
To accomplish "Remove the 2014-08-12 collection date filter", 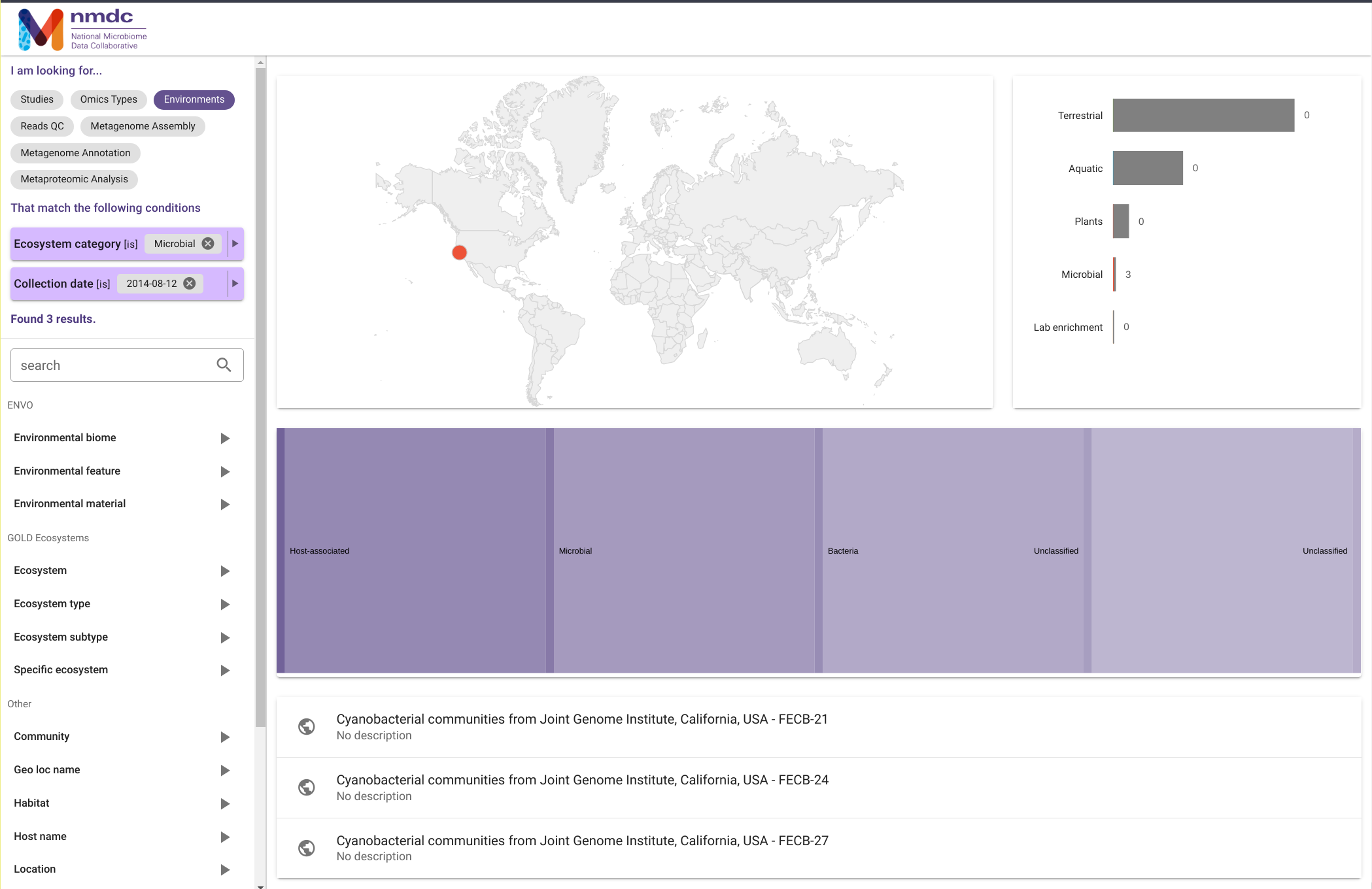I will point(189,283).
